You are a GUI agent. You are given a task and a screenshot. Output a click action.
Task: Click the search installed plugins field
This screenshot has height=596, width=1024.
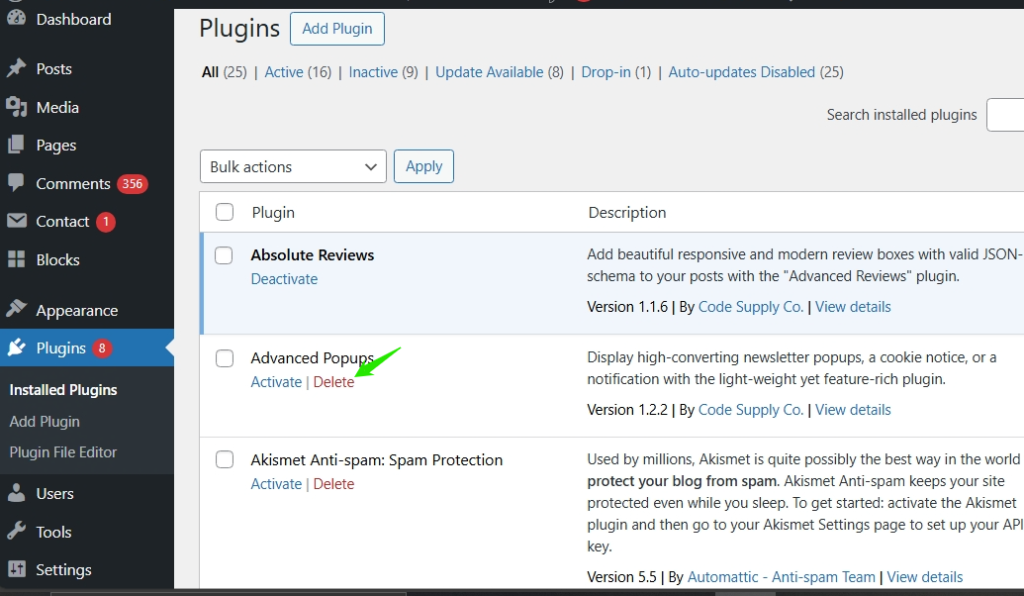pos(1005,115)
